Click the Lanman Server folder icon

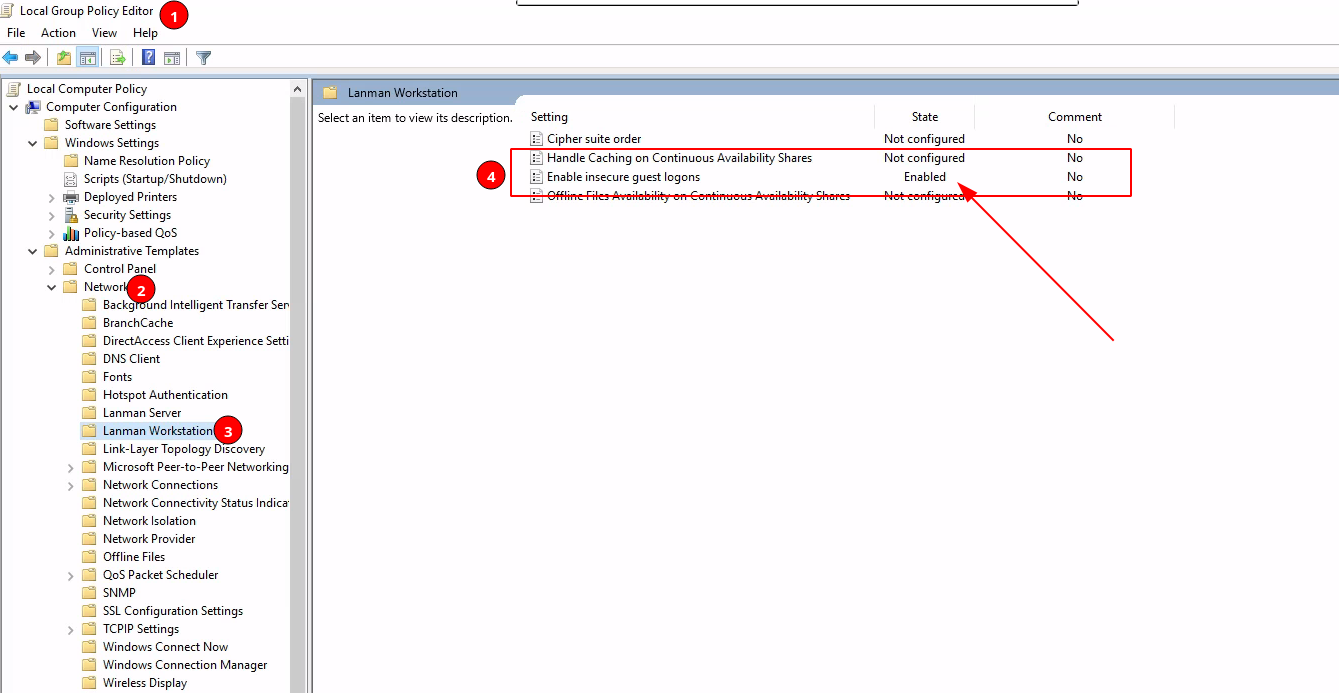[x=90, y=413]
